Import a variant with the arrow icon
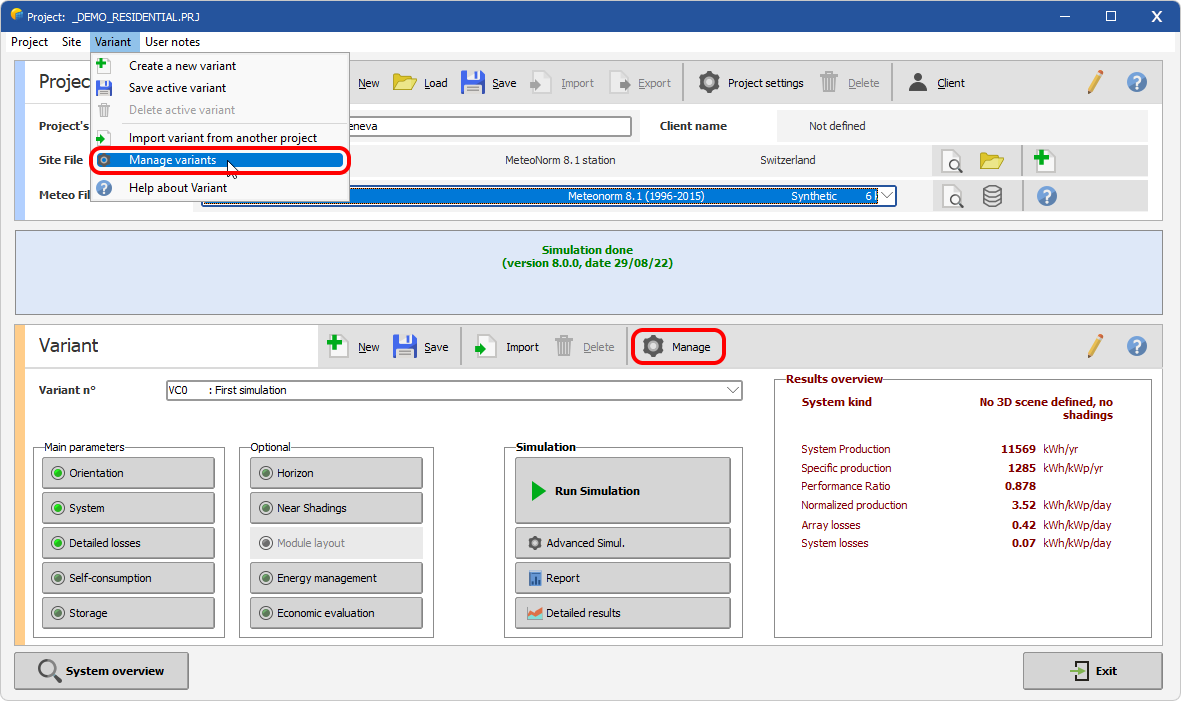This screenshot has height=701, width=1181. 485,346
